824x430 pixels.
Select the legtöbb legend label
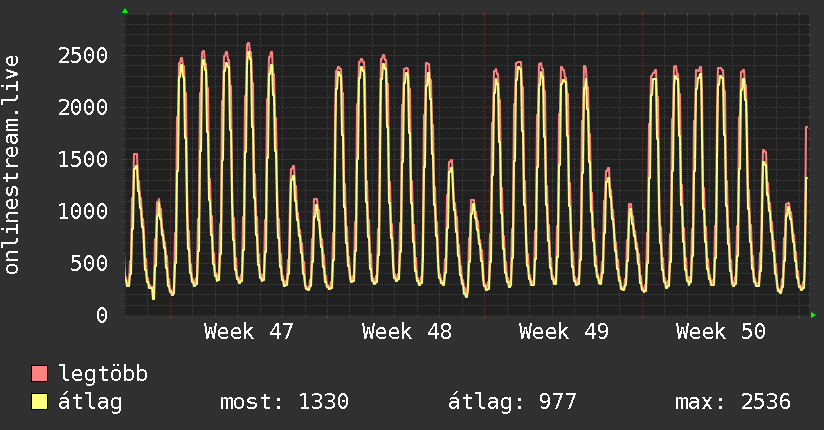click(103, 373)
